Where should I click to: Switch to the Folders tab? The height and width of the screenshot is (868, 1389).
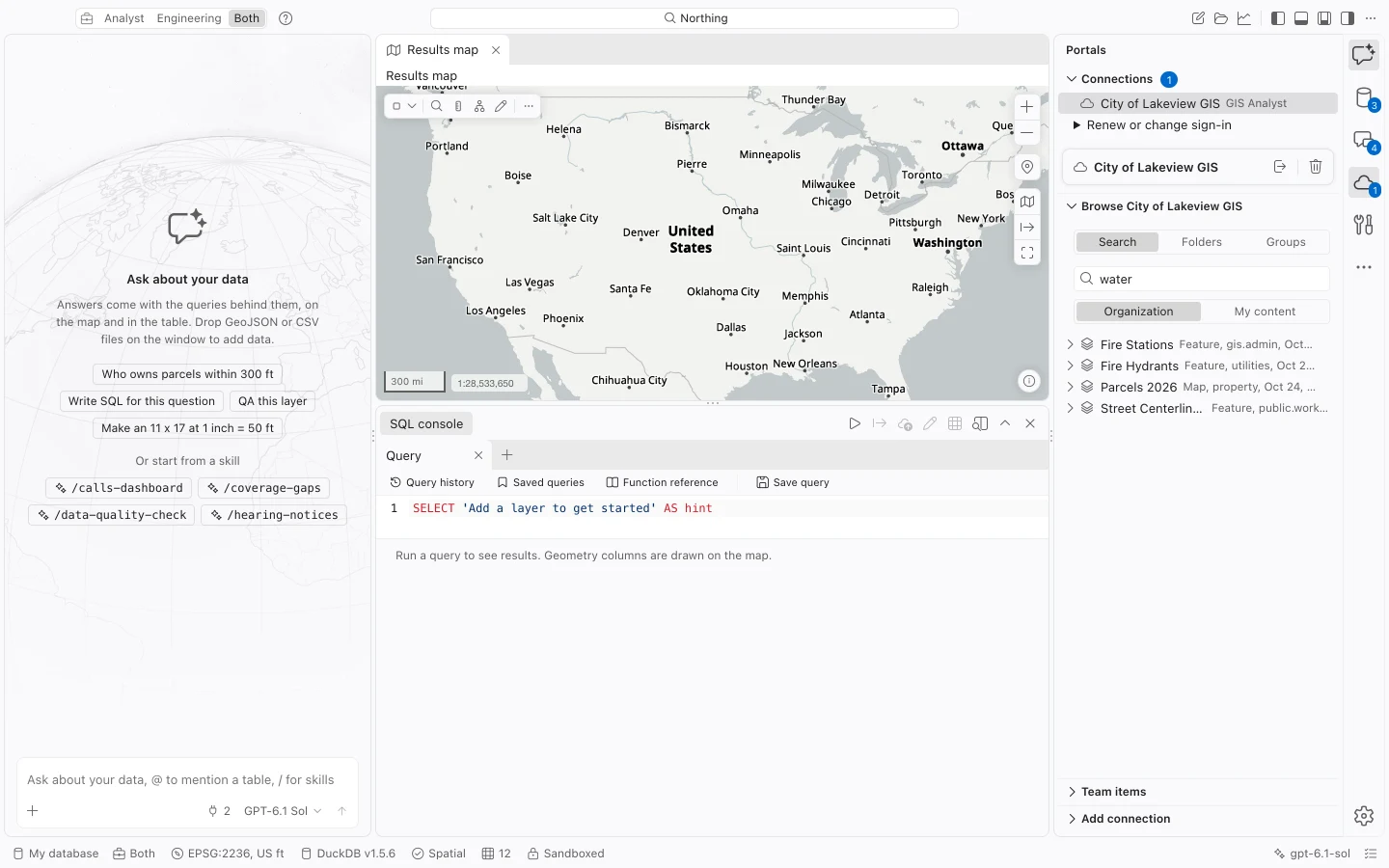tap(1202, 242)
